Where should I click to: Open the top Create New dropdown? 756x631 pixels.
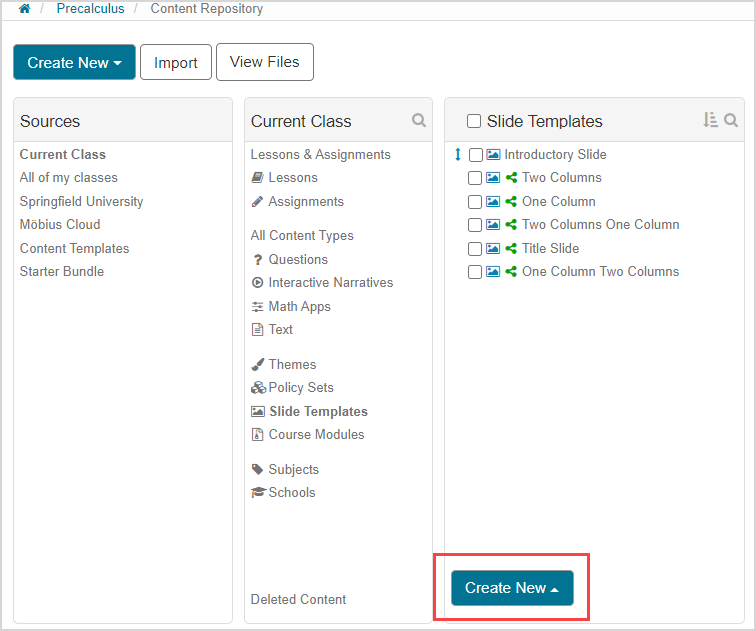click(x=74, y=62)
